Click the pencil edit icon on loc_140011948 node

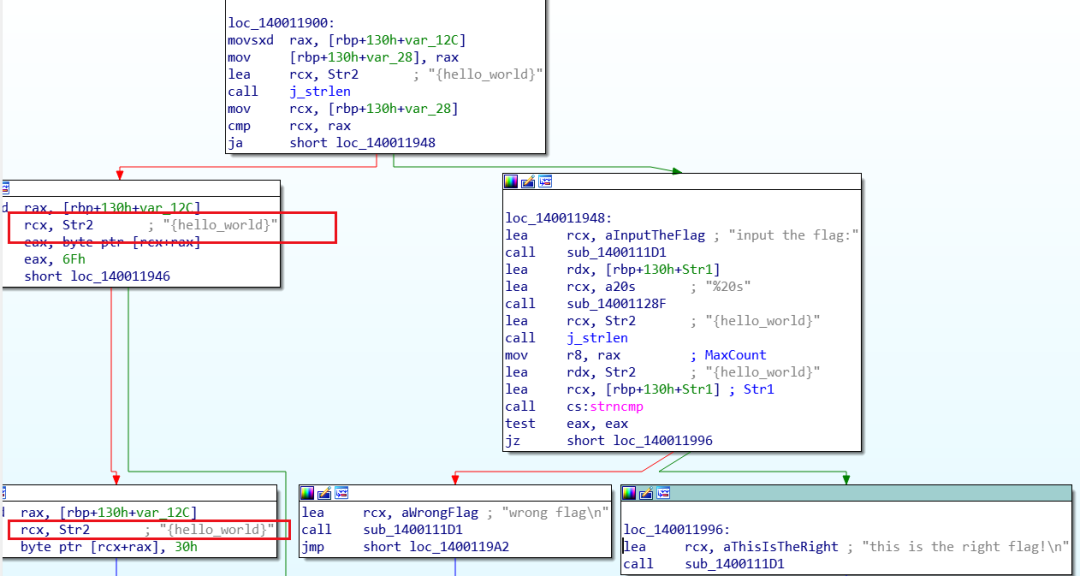pyautogui.click(x=528, y=181)
